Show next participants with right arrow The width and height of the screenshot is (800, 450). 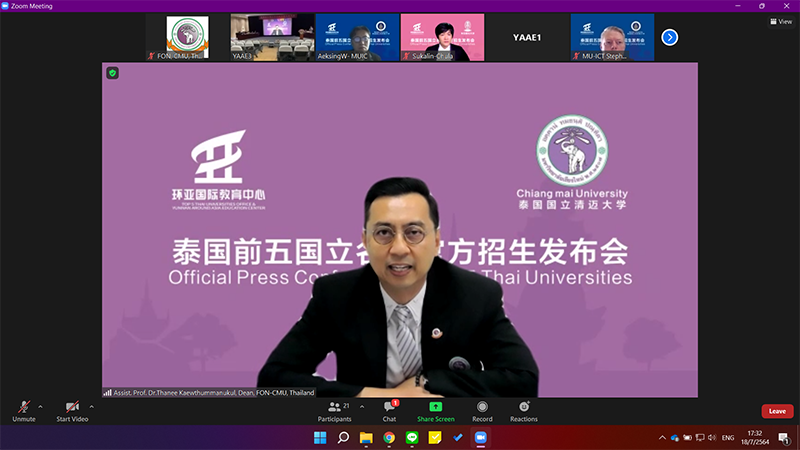pyautogui.click(x=670, y=37)
